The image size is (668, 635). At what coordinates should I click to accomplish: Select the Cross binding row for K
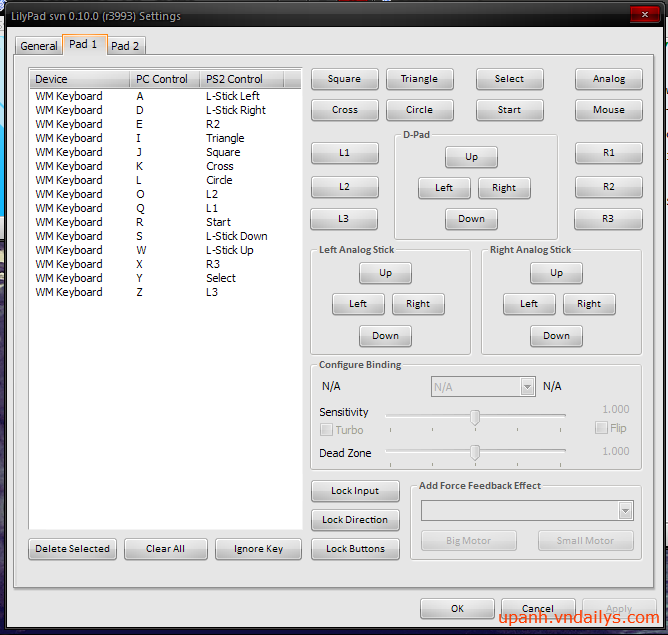click(x=165, y=166)
